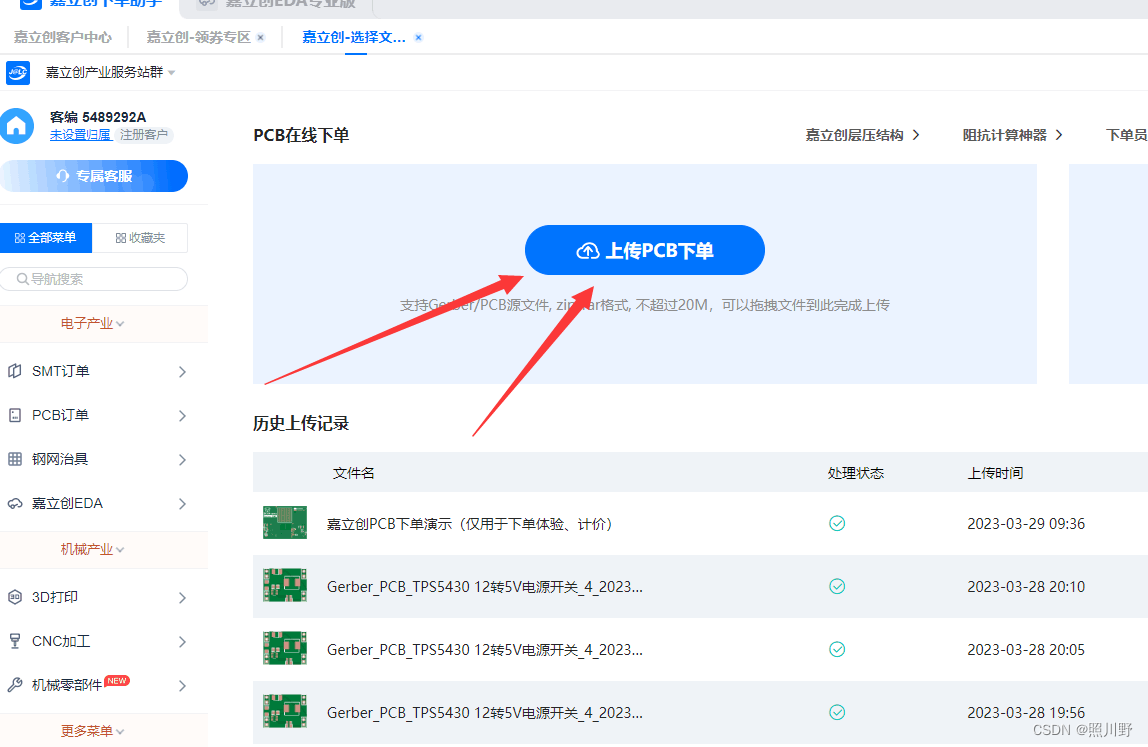Expand the 嘉立创产业服务站群 dropdown

click(171, 73)
